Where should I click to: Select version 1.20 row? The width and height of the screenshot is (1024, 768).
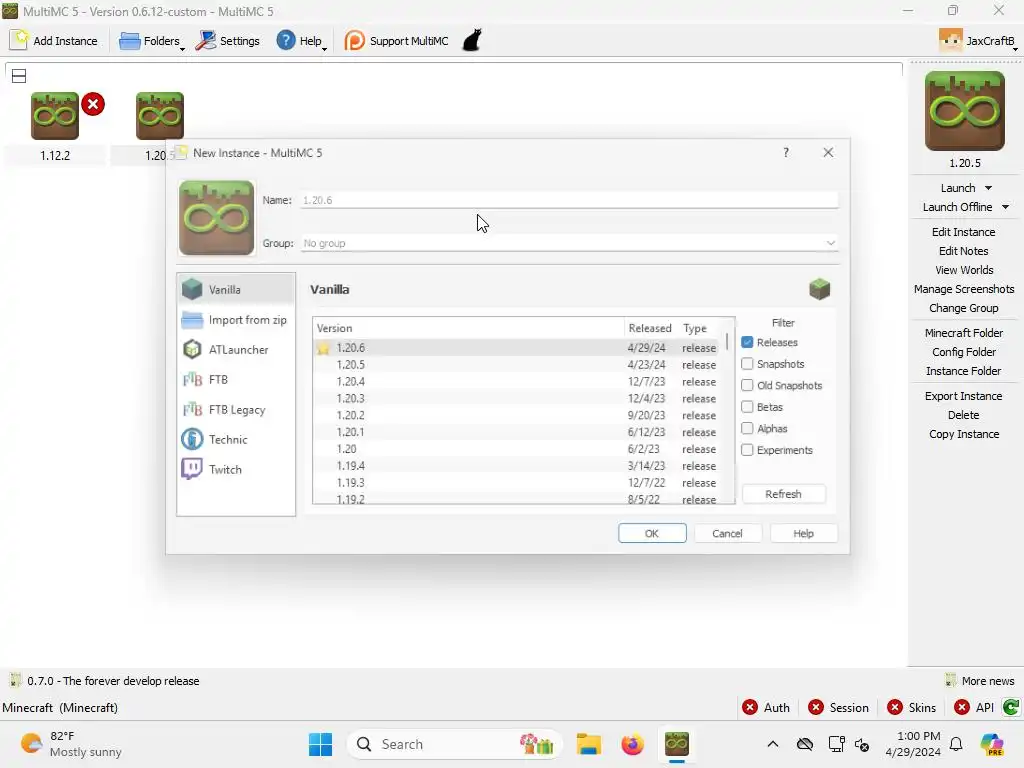pos(517,449)
